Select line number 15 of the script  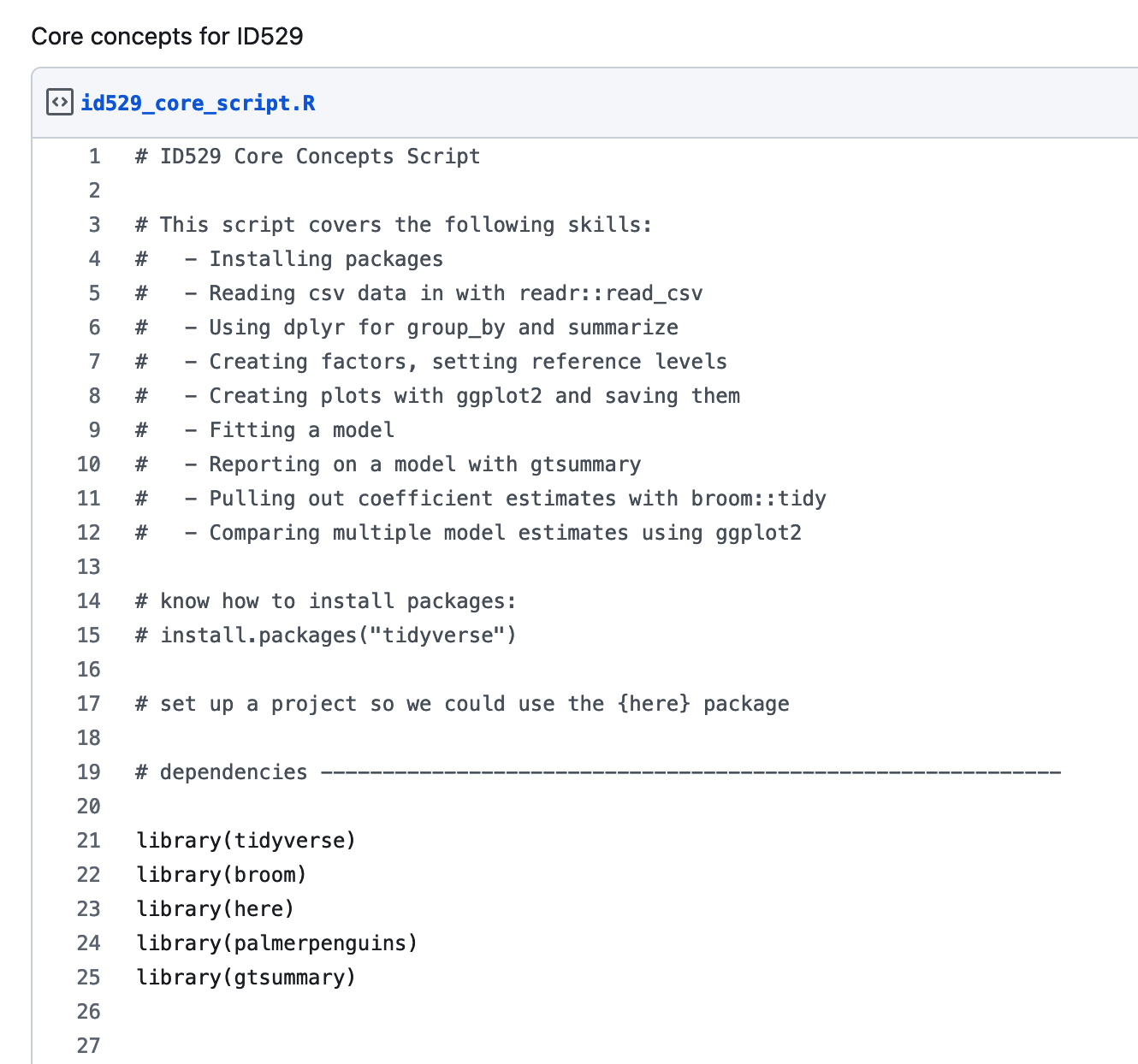[x=89, y=635]
